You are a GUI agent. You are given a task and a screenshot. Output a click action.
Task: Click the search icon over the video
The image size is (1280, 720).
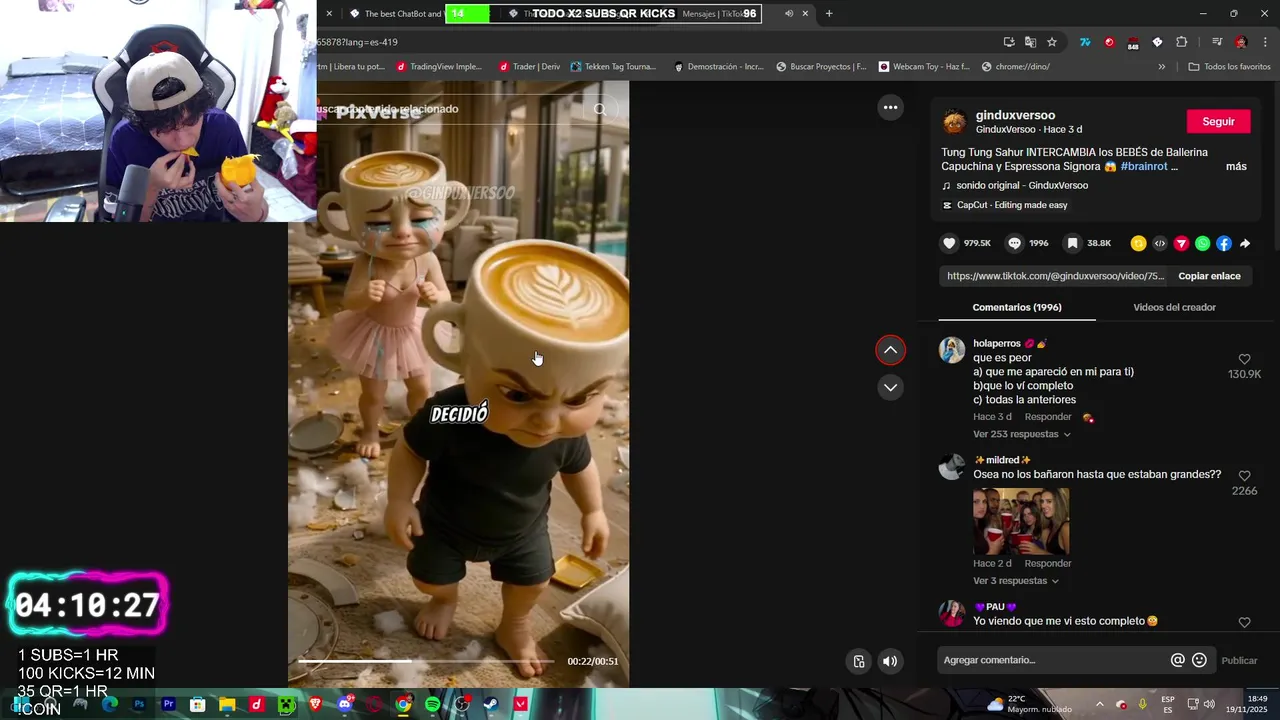600,109
